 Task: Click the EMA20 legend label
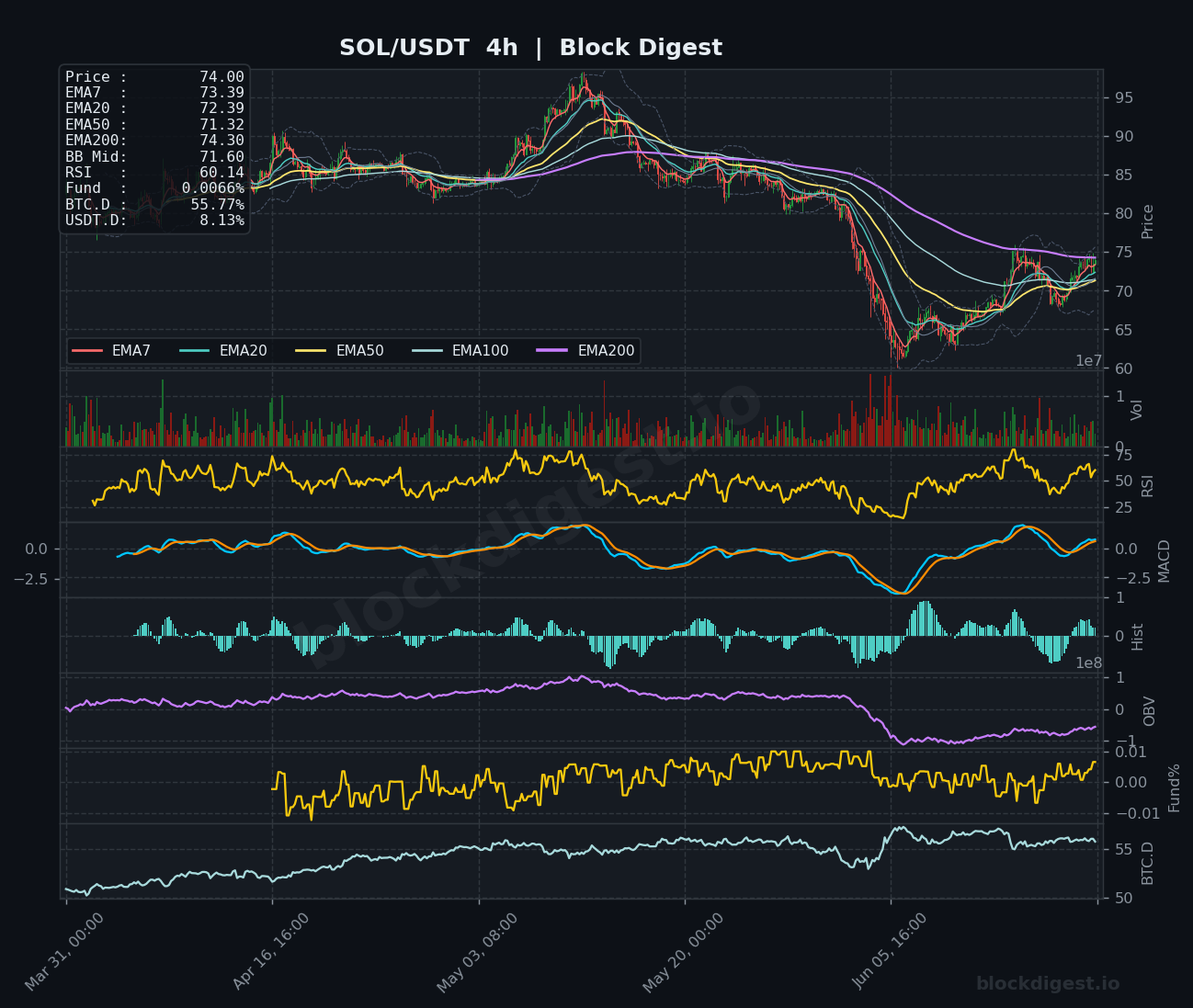click(244, 351)
